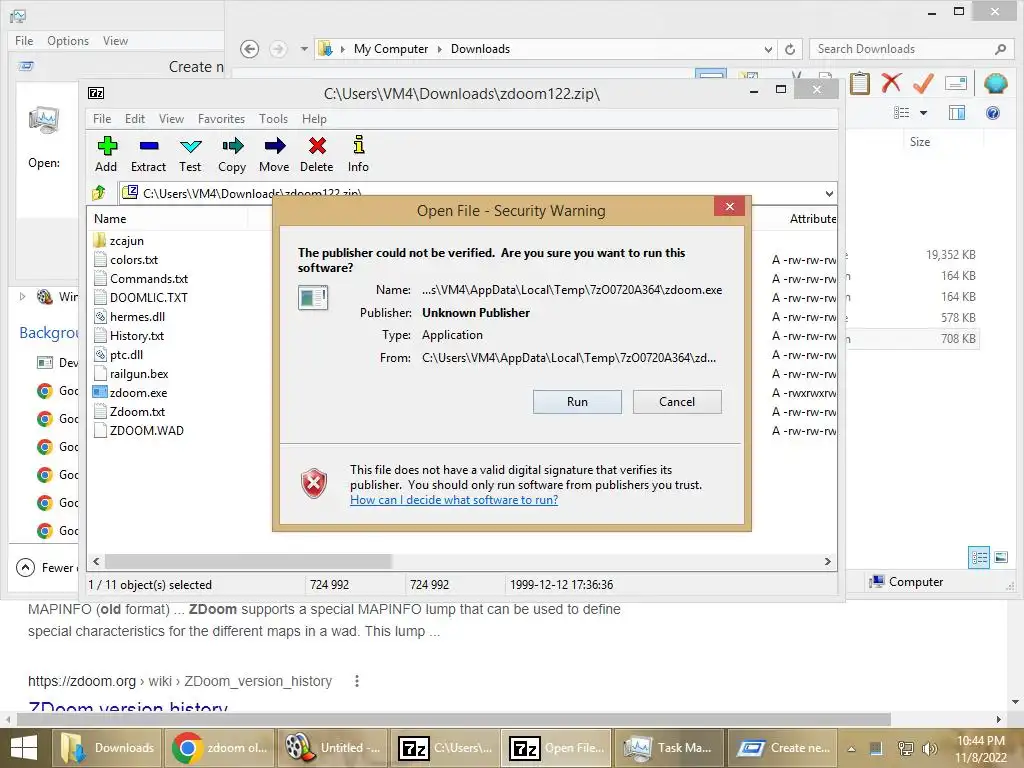Click the teal shell icon in the Downloads toolbar
The width and height of the screenshot is (1024, 768).
tap(995, 84)
